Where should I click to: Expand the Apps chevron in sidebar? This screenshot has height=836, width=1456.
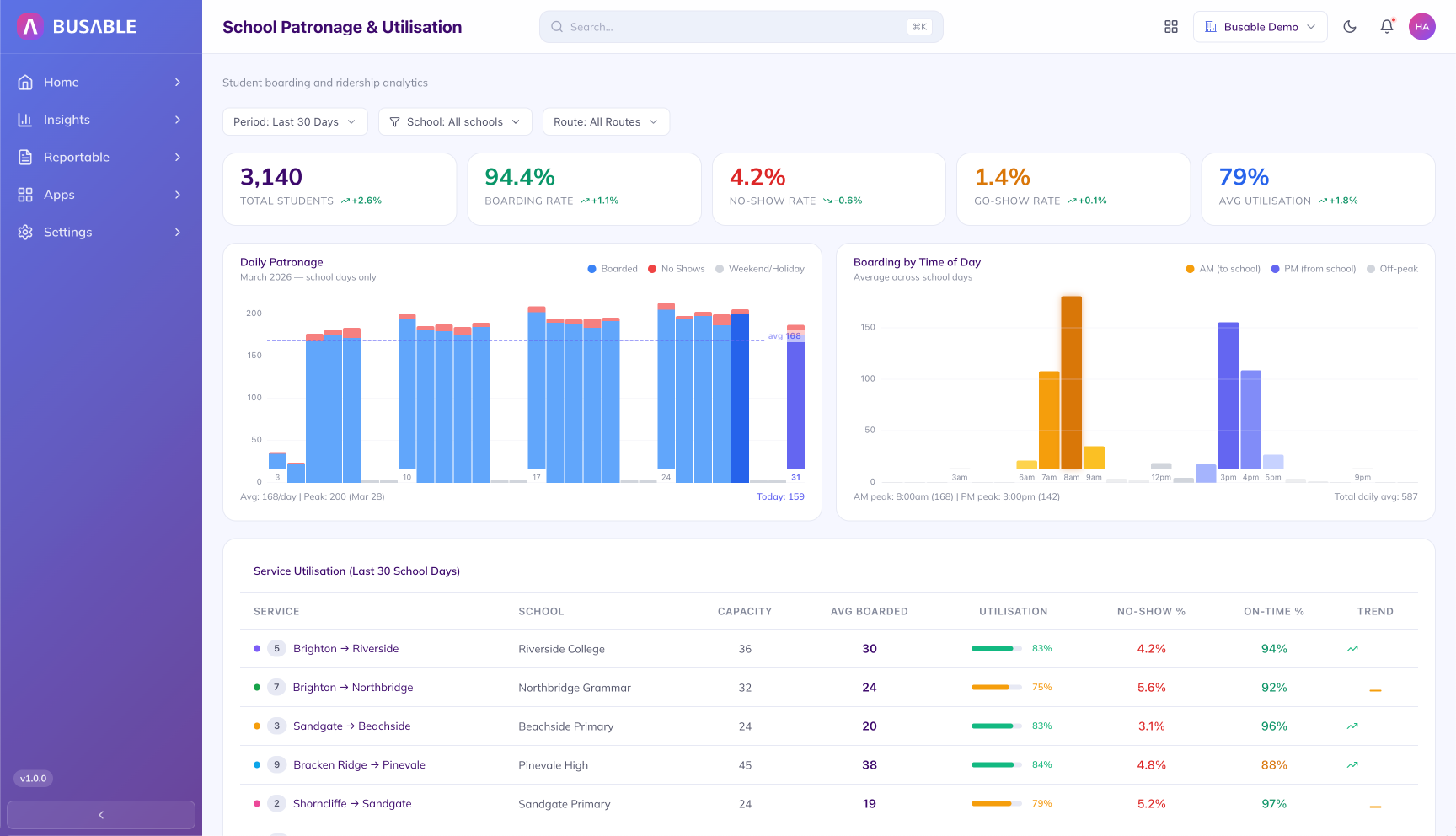click(x=178, y=195)
